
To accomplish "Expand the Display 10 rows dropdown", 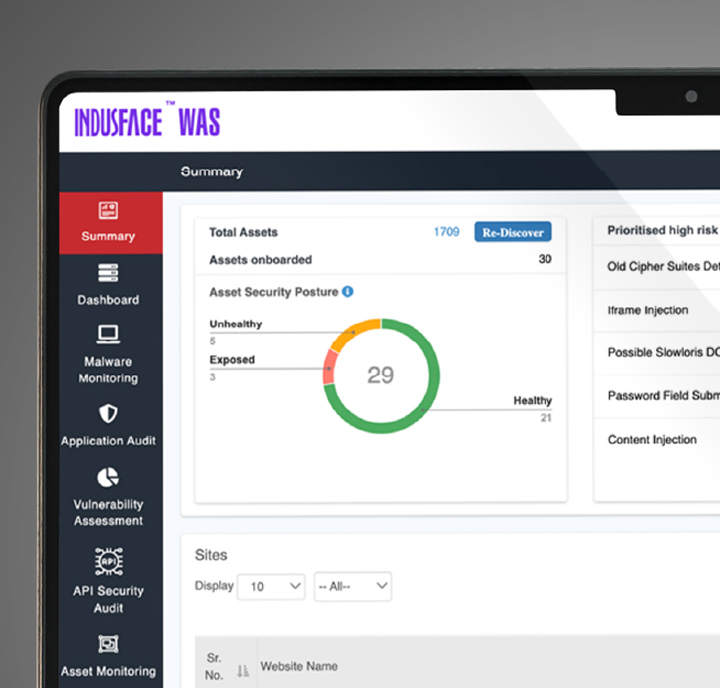I will tap(271, 586).
